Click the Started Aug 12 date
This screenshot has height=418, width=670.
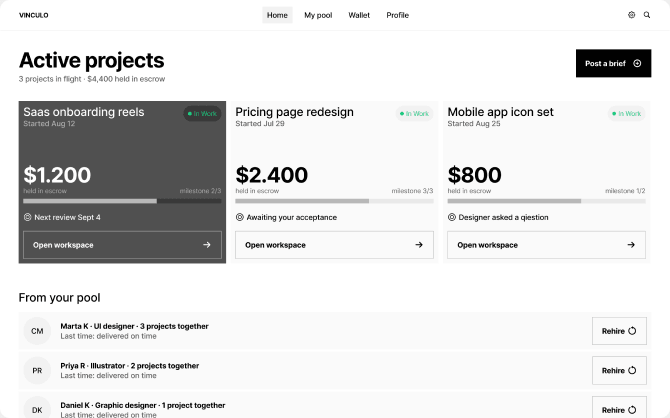(49, 124)
